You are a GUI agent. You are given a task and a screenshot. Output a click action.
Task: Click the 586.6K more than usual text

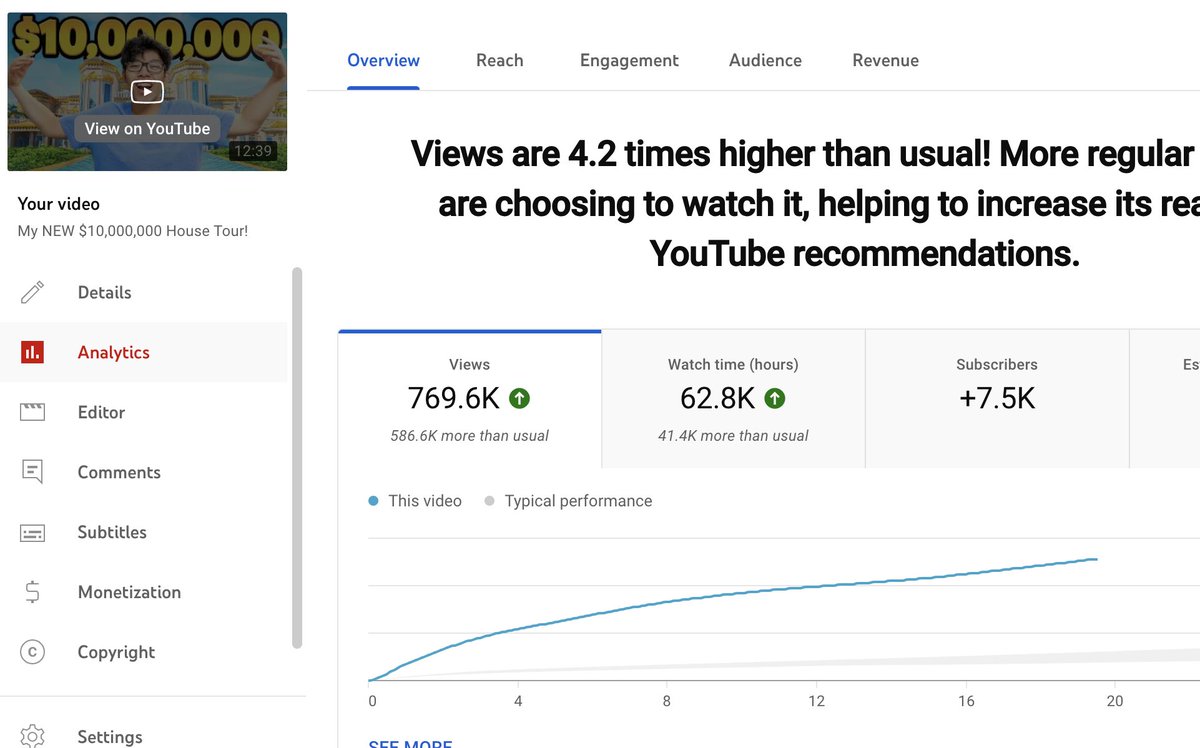(x=469, y=436)
